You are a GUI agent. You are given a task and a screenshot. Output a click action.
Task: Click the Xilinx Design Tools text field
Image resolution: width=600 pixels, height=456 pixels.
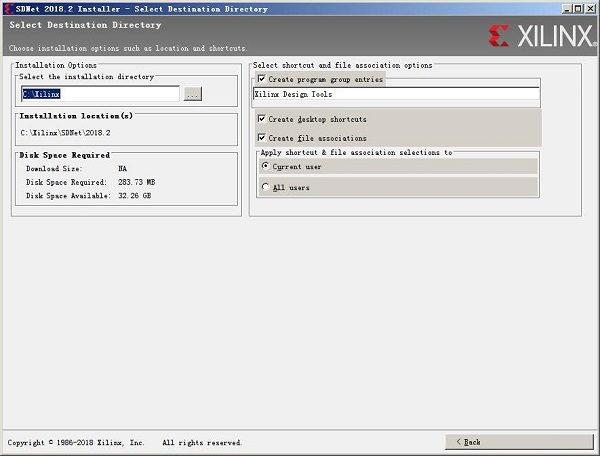[396, 94]
